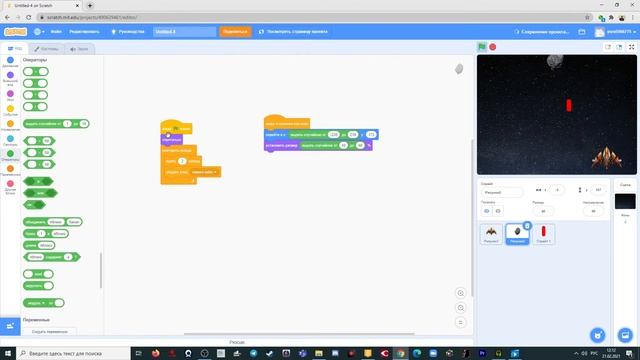Click See Project Page button

point(293,31)
